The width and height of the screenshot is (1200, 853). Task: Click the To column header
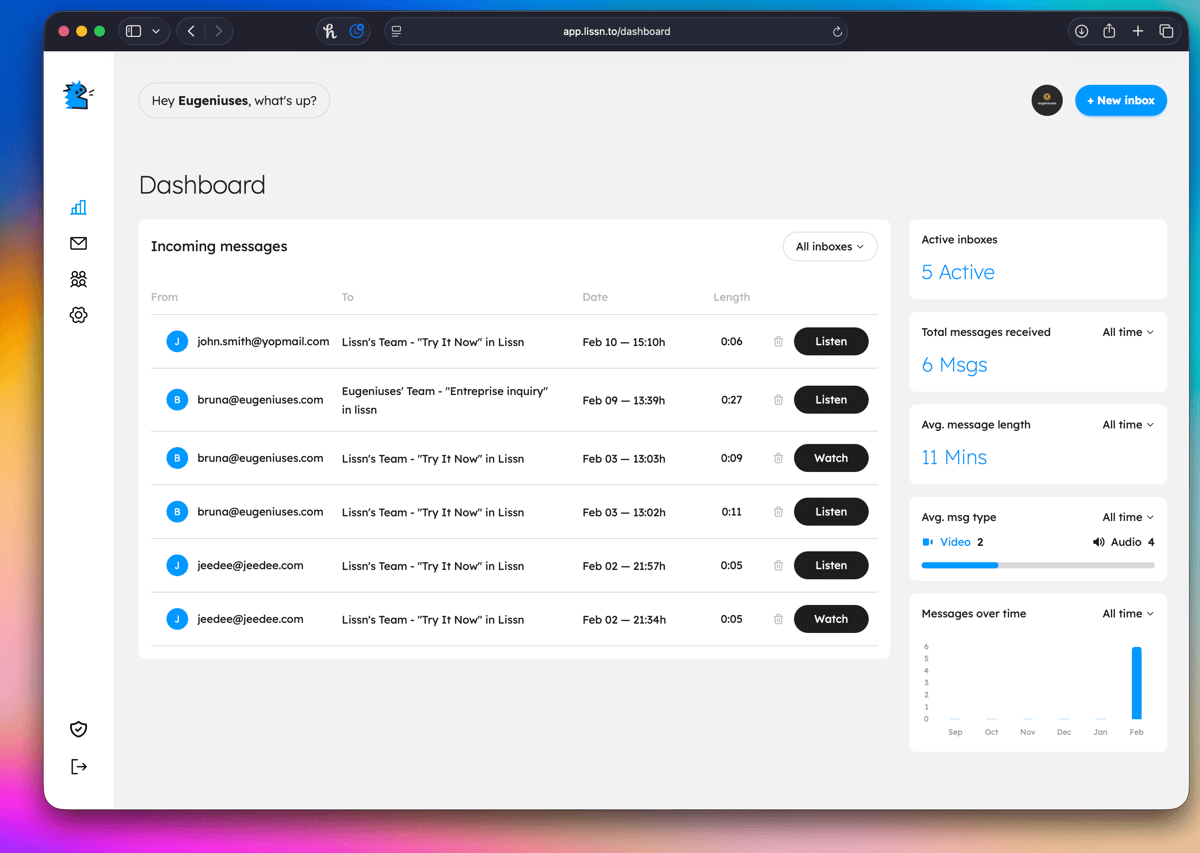(x=347, y=297)
